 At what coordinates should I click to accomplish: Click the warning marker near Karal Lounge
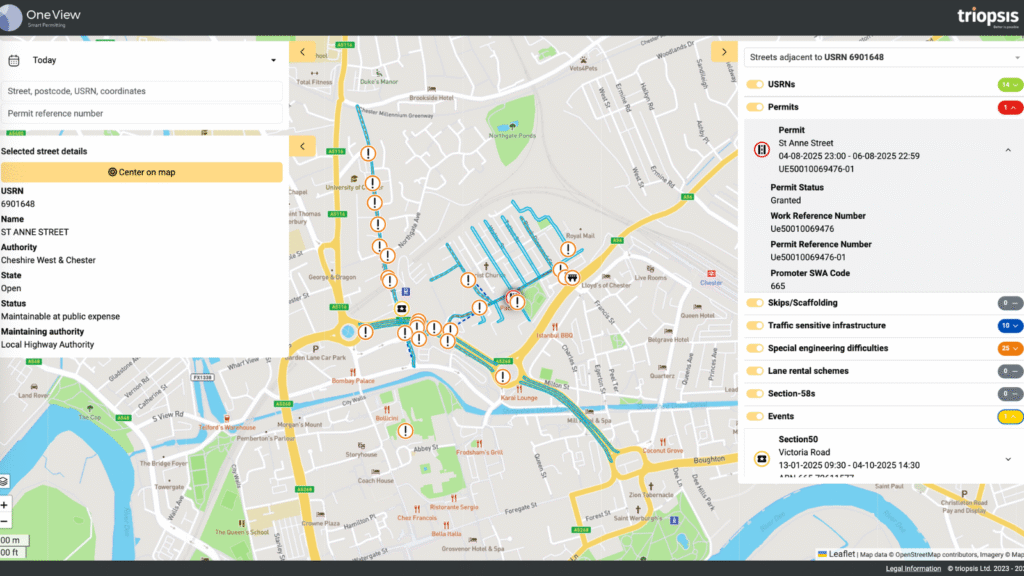(502, 377)
